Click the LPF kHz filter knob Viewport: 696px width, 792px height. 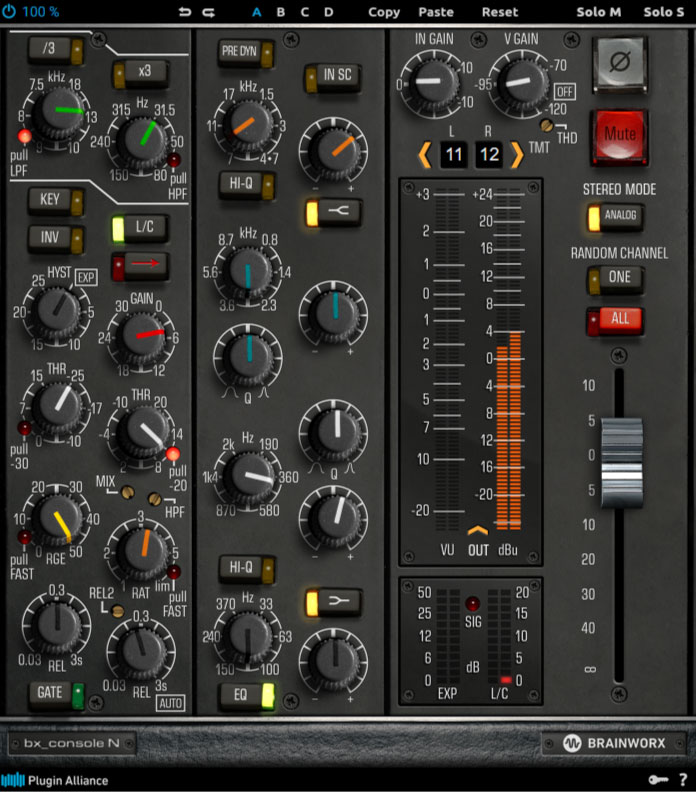(x=62, y=111)
